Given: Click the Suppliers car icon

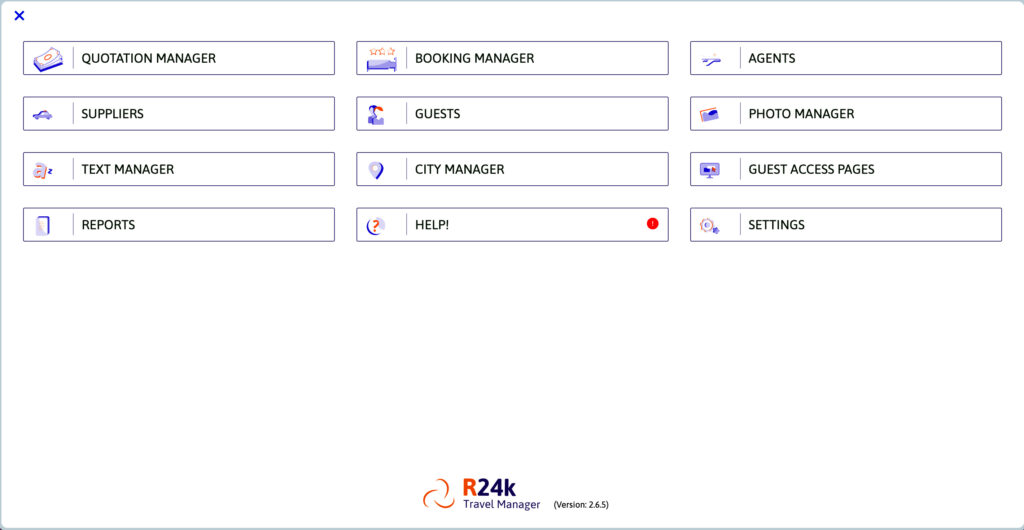Looking at the screenshot, I should (x=42, y=115).
